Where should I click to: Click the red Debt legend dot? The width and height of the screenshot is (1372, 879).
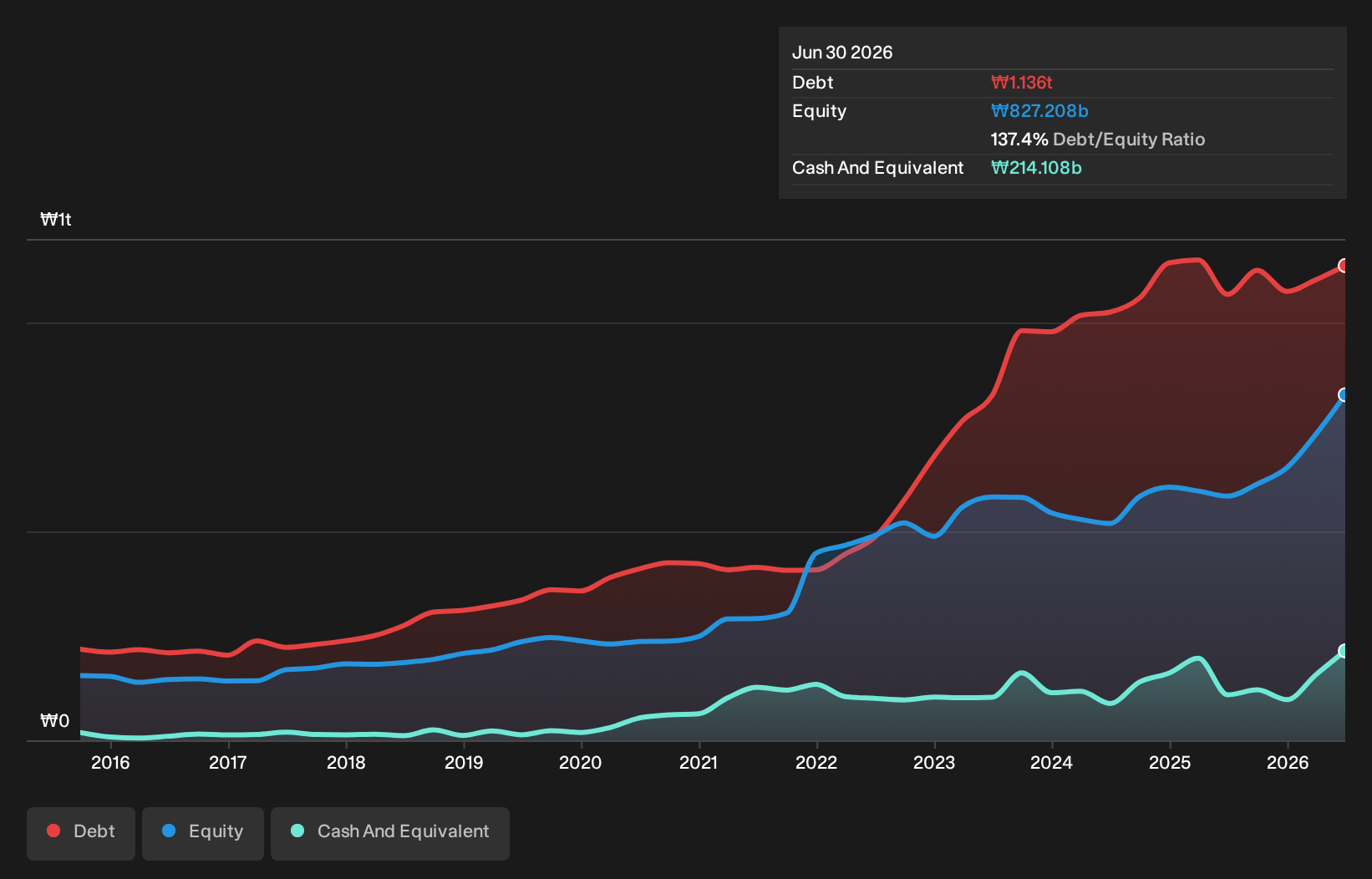(53, 831)
